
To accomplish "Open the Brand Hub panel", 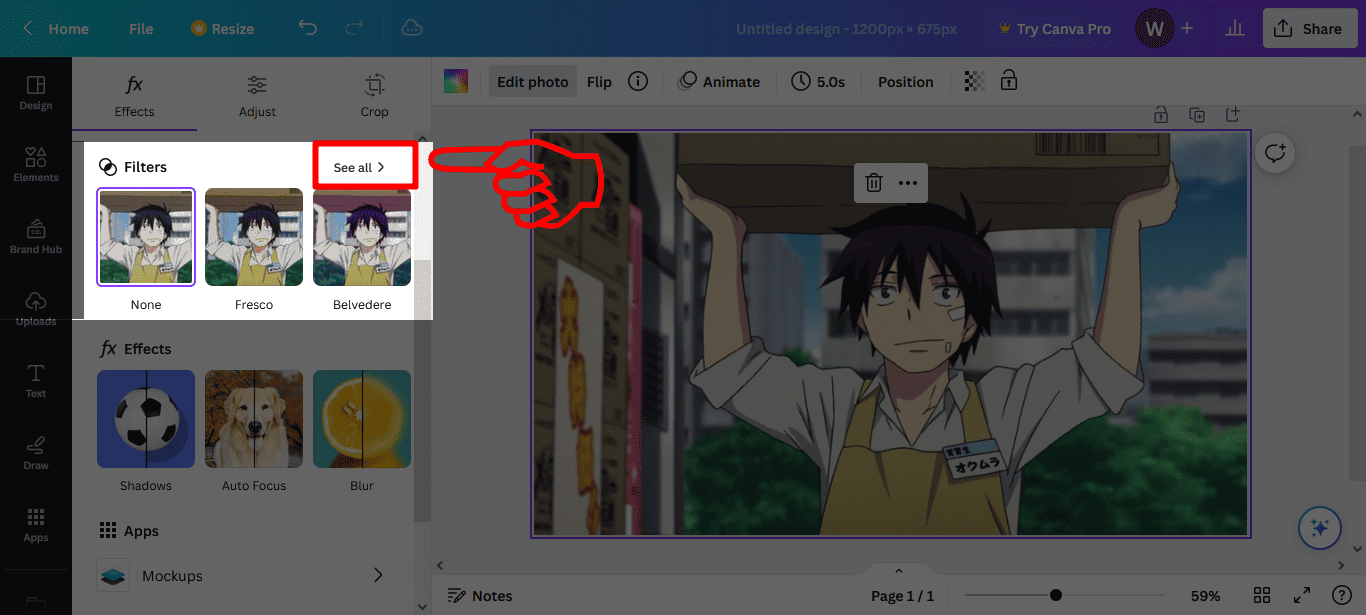I will tap(36, 237).
